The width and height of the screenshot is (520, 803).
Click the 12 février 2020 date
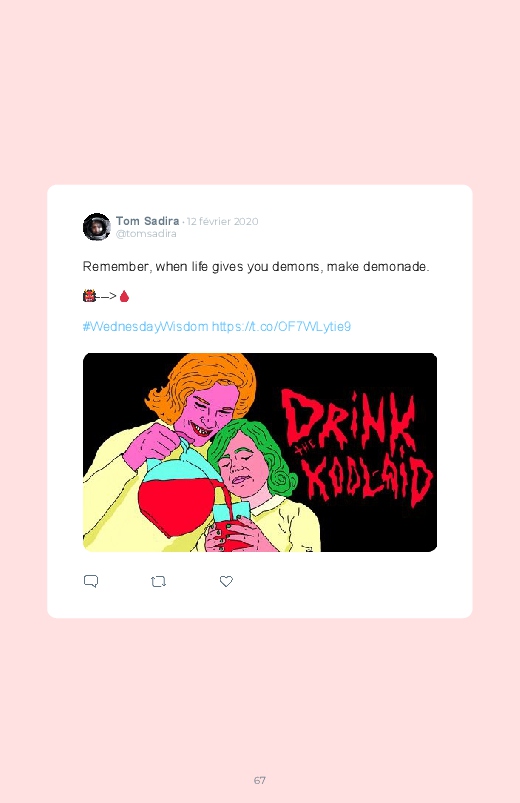pos(222,221)
